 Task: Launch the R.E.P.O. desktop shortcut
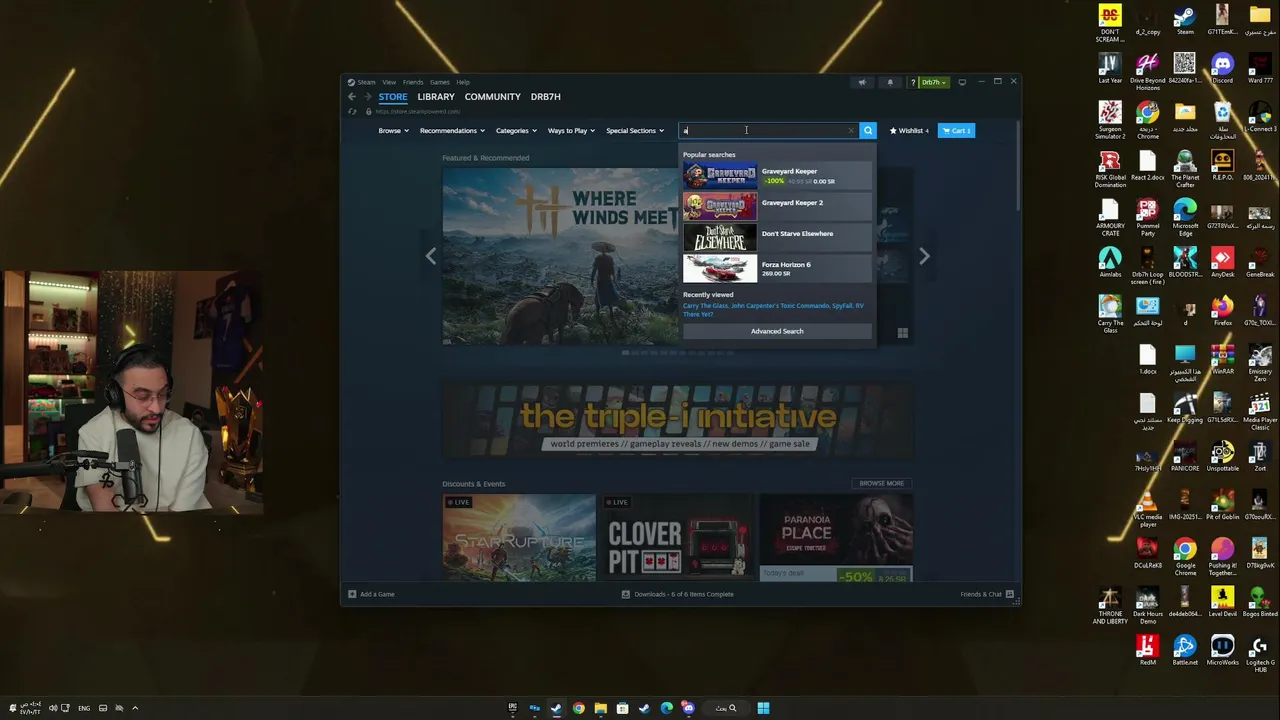pos(1222,165)
